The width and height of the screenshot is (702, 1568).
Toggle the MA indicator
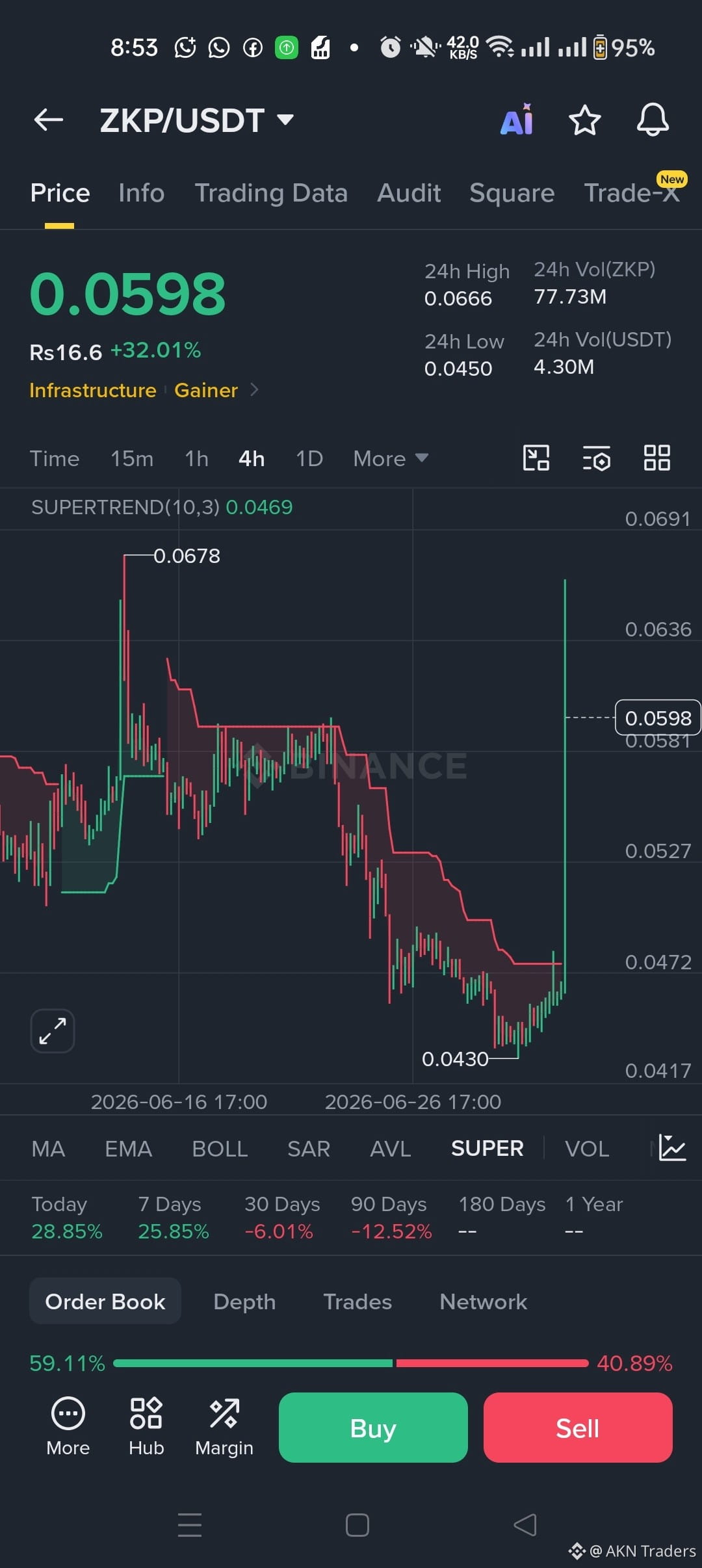pos(48,1149)
